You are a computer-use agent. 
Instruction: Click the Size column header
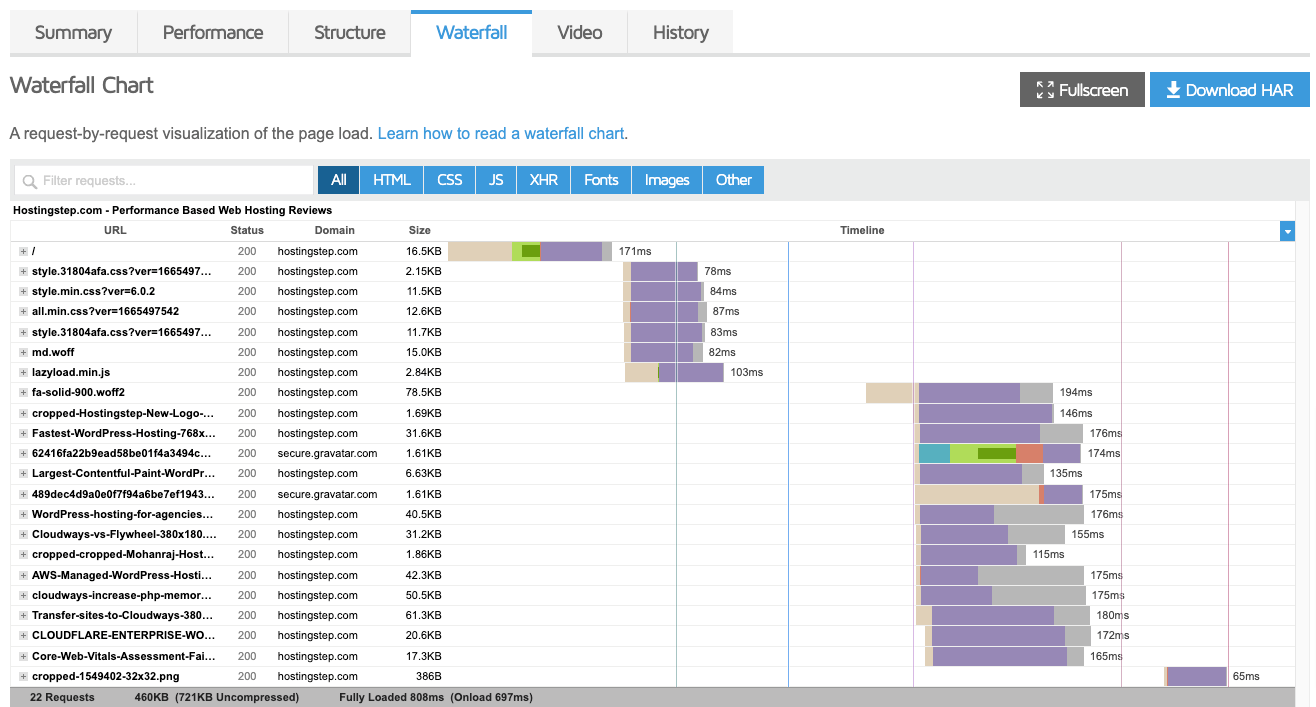coord(419,230)
